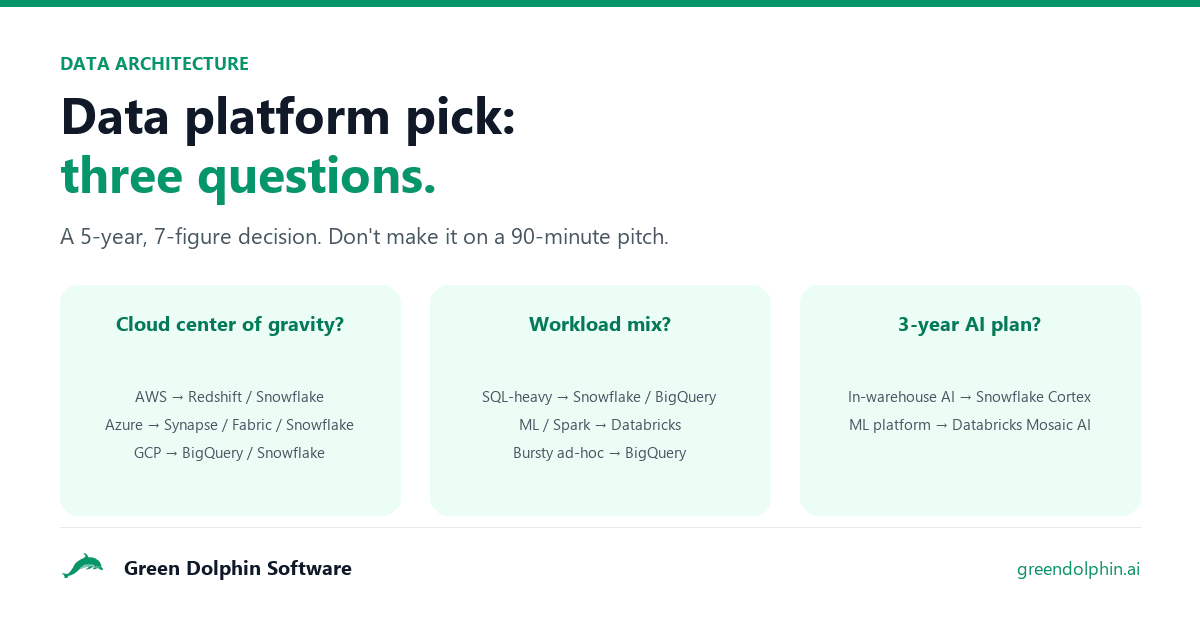Screen dimensions: 1200x627
Task: Click the divider line above the footer
Action: click(x=600, y=527)
